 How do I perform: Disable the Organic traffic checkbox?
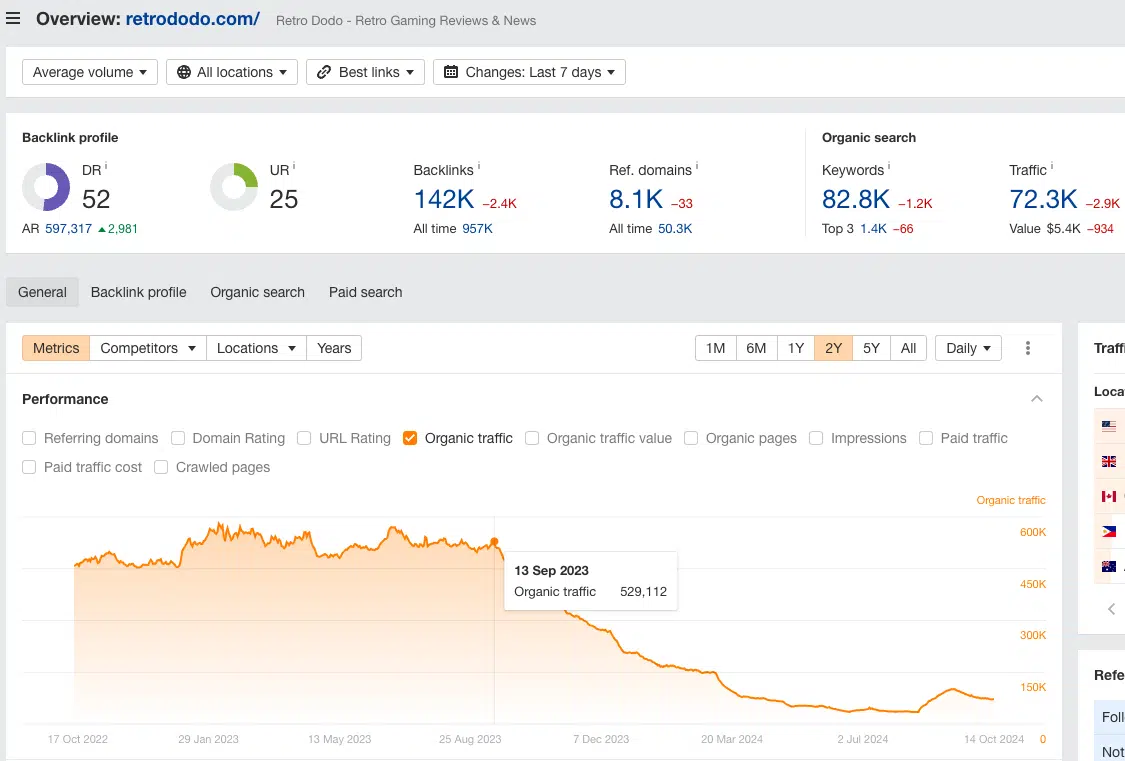point(409,438)
